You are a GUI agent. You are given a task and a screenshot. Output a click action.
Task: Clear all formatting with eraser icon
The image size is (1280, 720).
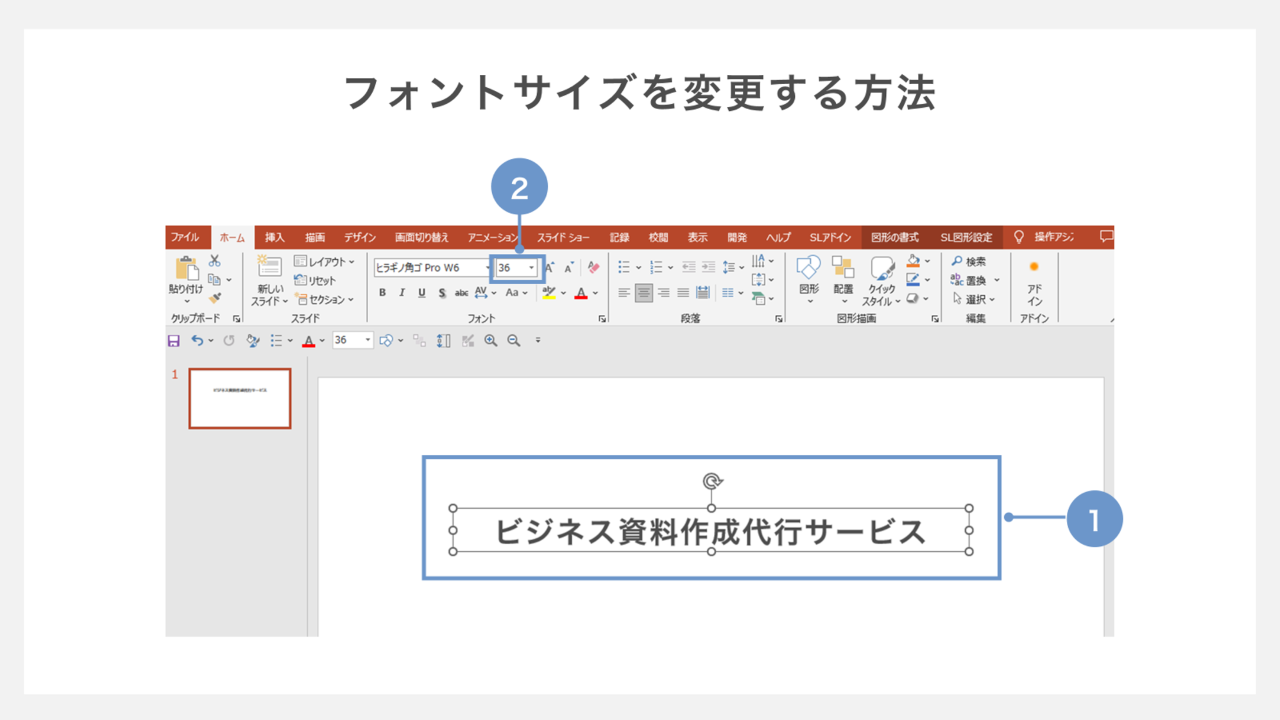[x=593, y=268]
